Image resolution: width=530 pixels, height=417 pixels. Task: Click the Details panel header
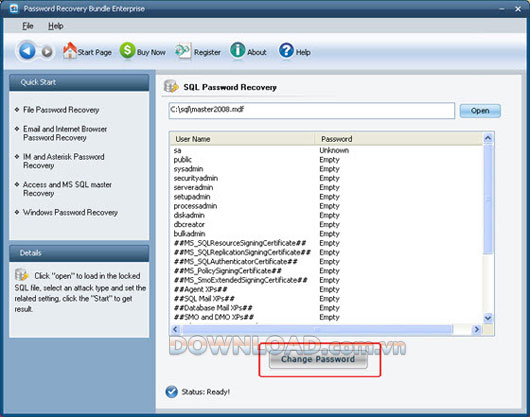79,253
